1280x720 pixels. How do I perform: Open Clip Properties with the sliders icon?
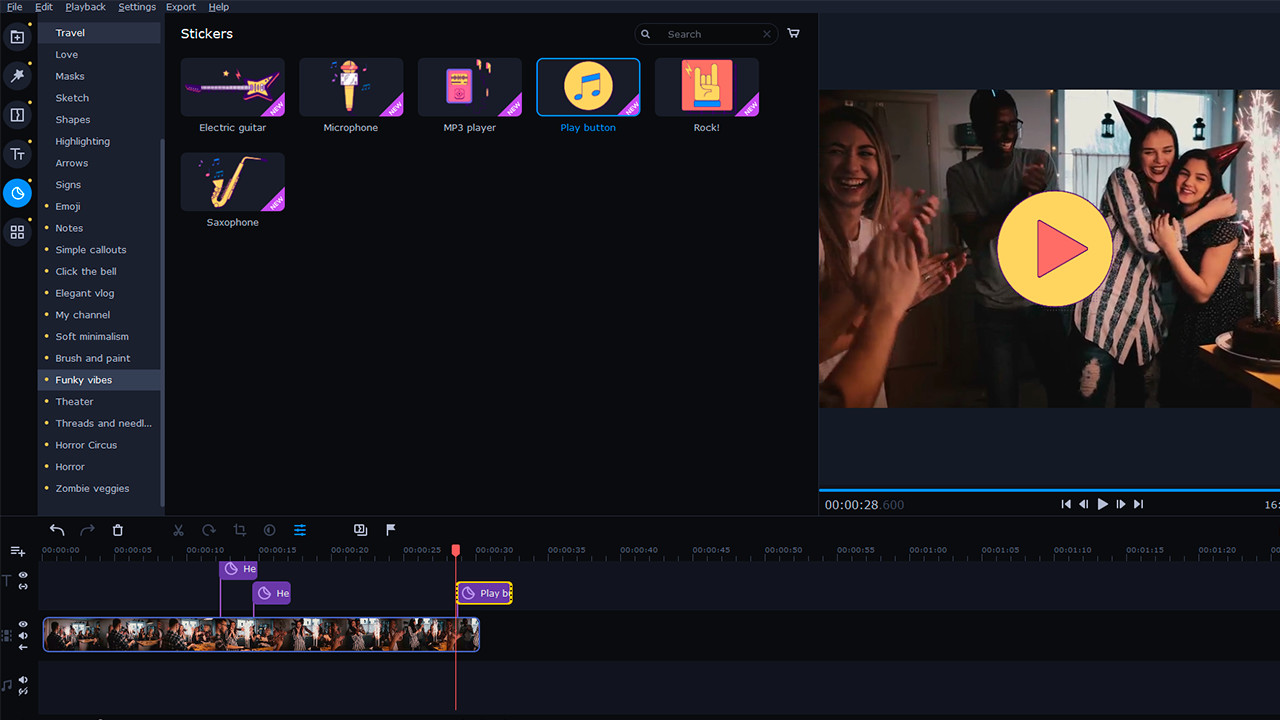300,530
